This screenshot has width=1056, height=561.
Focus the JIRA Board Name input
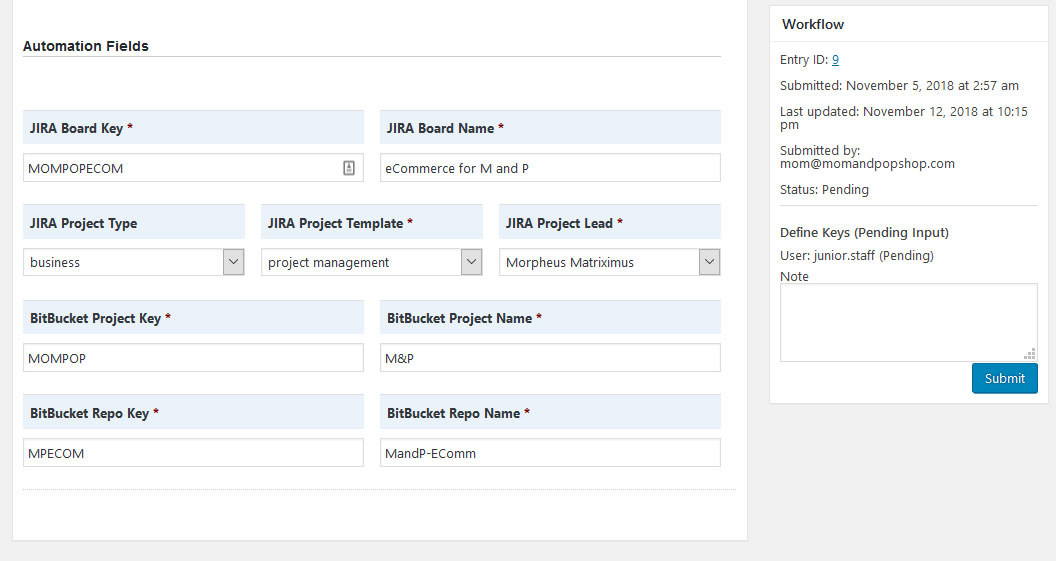[550, 168]
